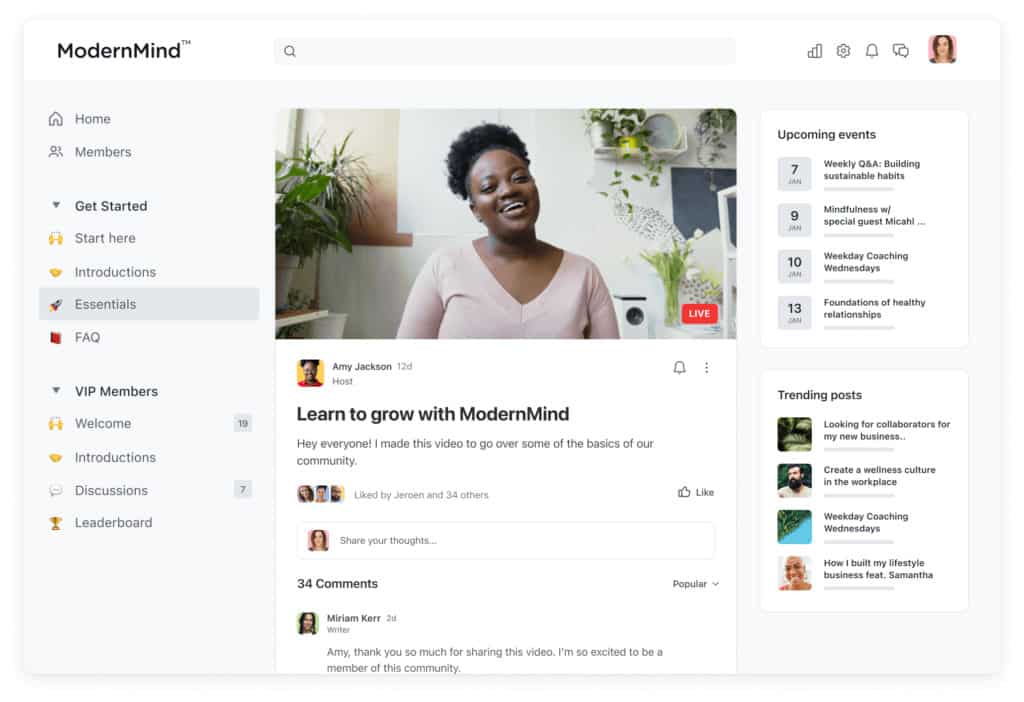Open messages chat bubbles icon
Viewport: 1024px width, 702px height.
901,51
